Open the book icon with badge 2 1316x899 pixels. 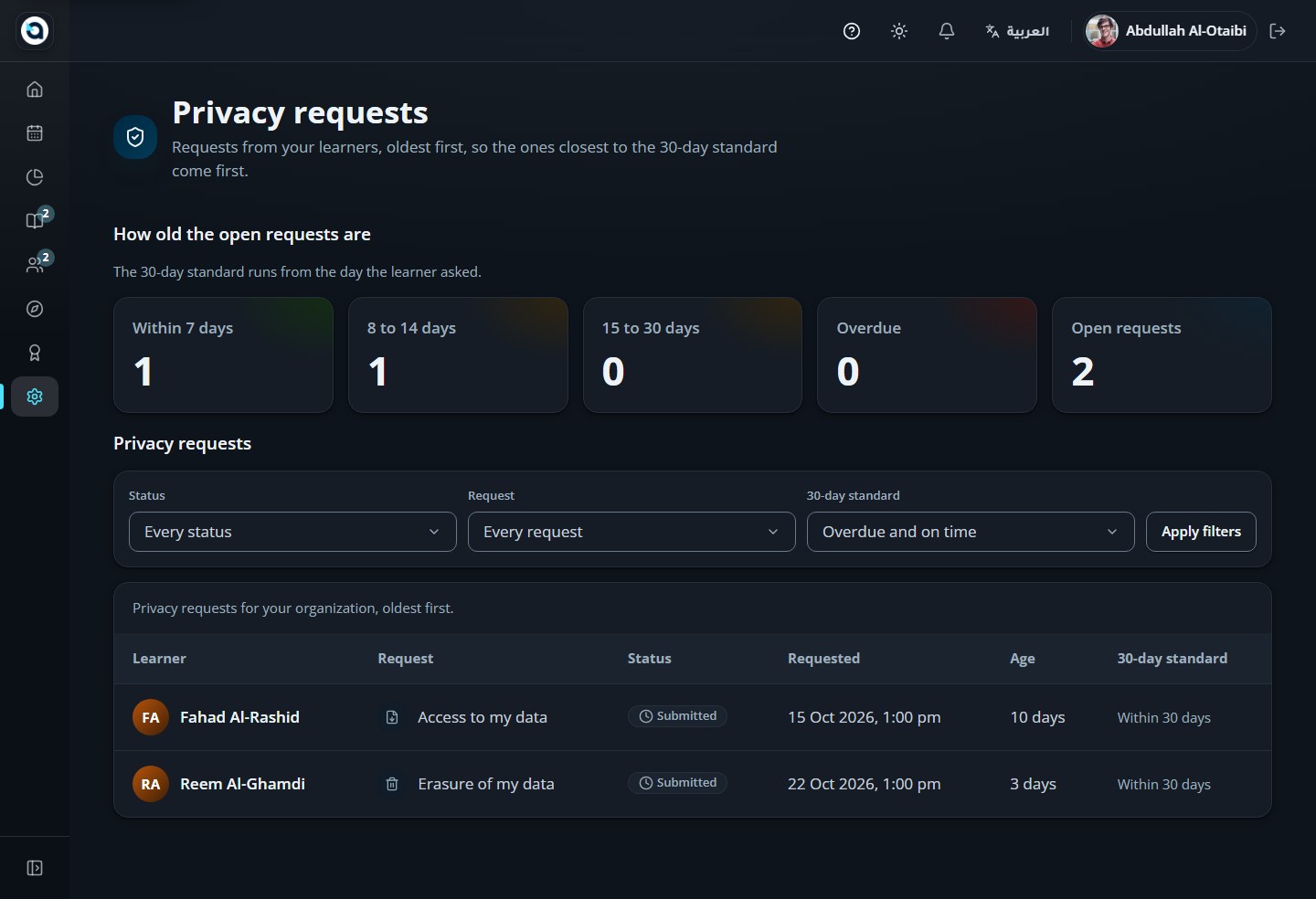point(35,221)
